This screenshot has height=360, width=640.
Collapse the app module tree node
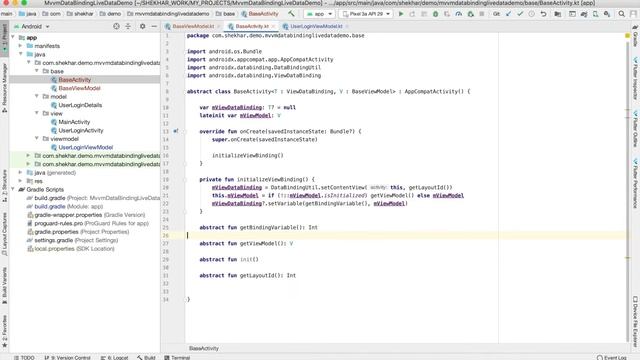(13, 37)
